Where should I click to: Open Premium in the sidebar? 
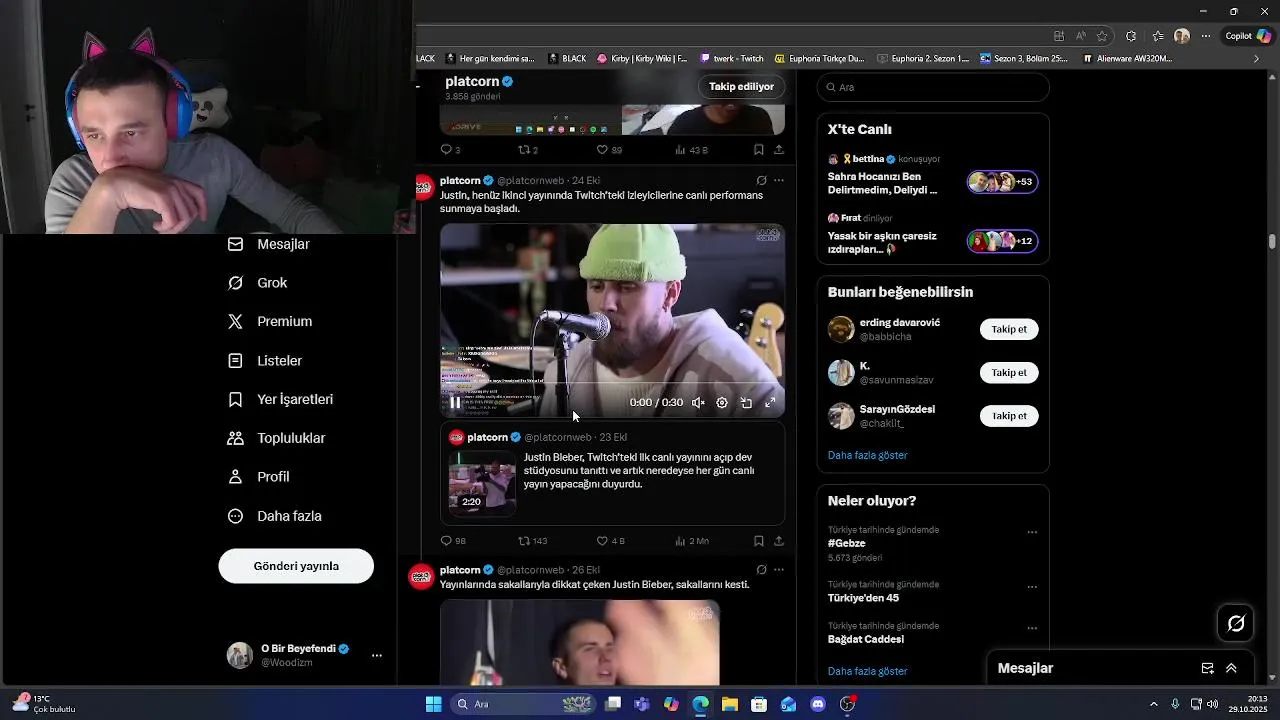270,321
